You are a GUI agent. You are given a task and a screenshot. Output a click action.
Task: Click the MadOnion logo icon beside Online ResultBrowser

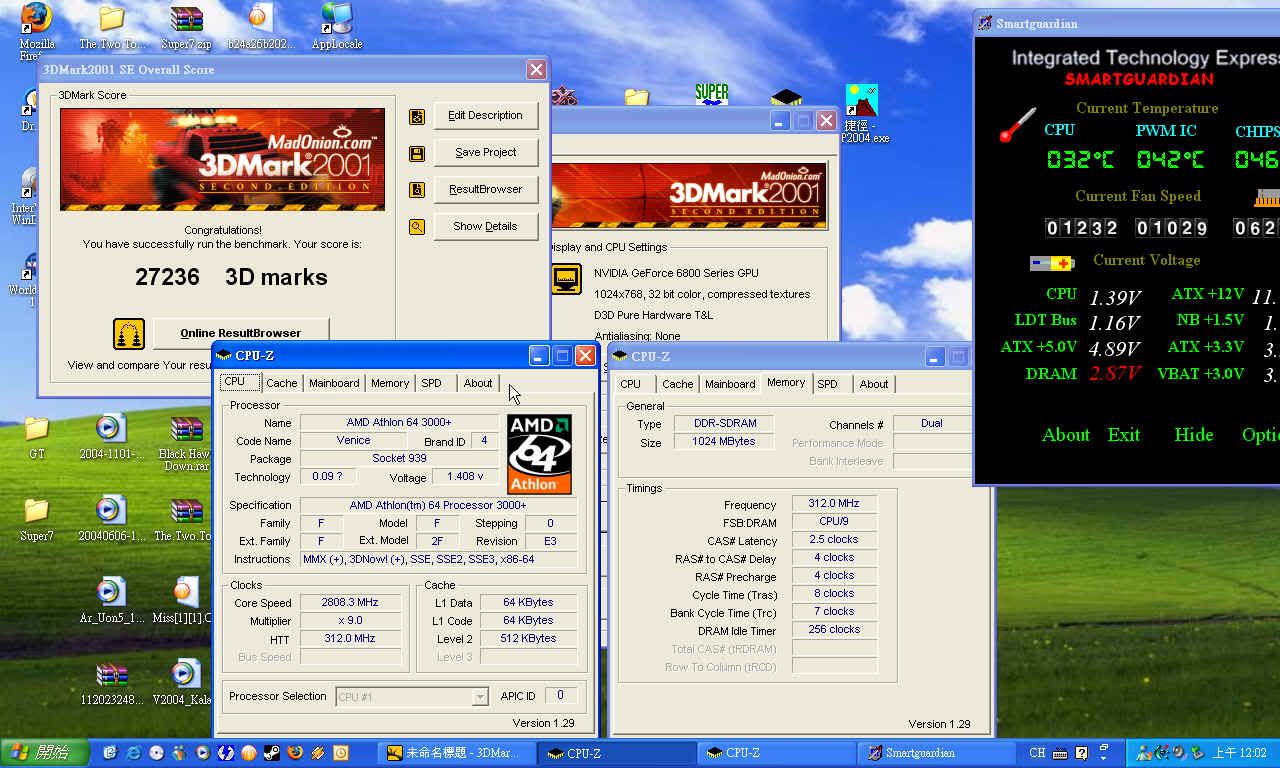pos(128,334)
